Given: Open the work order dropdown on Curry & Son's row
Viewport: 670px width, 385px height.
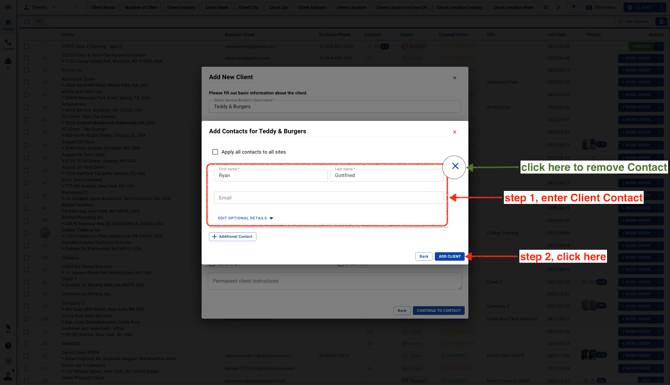Looking at the screenshot, I should pyautogui.click(x=658, y=58).
